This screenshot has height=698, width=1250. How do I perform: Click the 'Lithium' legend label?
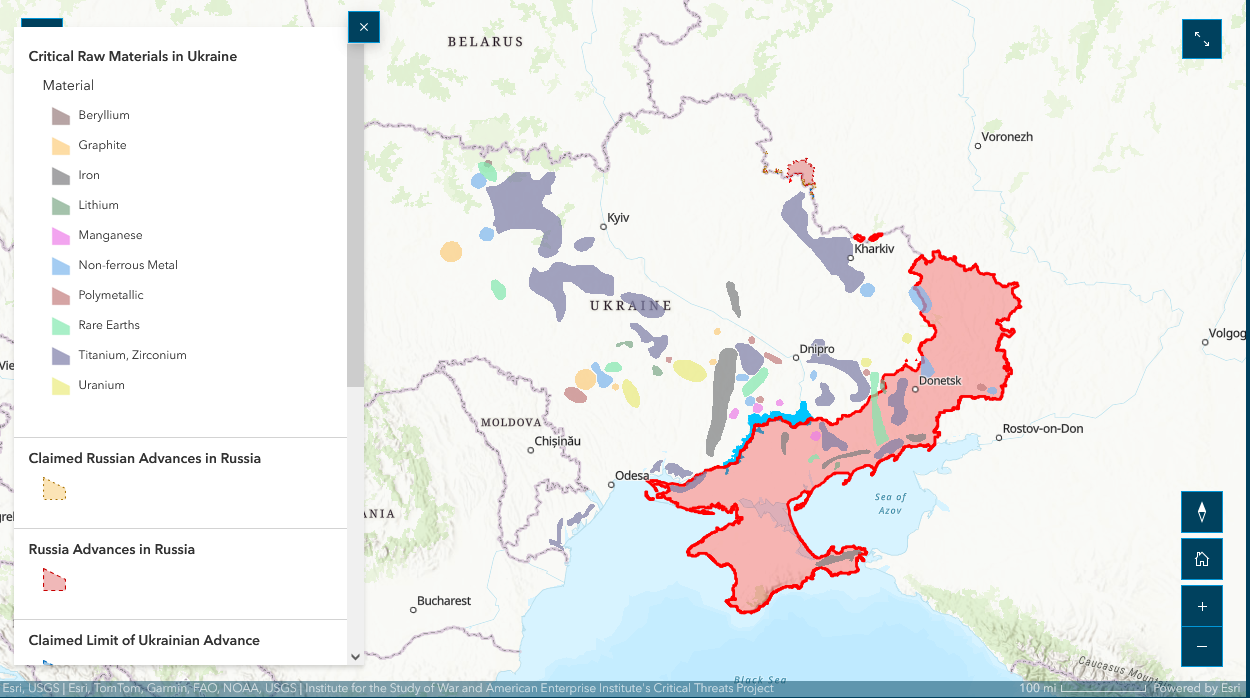[x=98, y=205]
